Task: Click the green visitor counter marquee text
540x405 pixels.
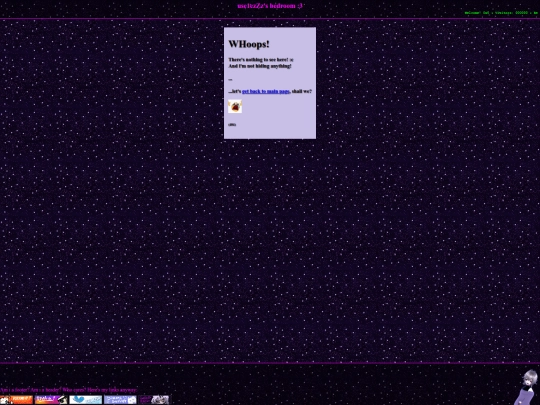Action: (x=501, y=13)
